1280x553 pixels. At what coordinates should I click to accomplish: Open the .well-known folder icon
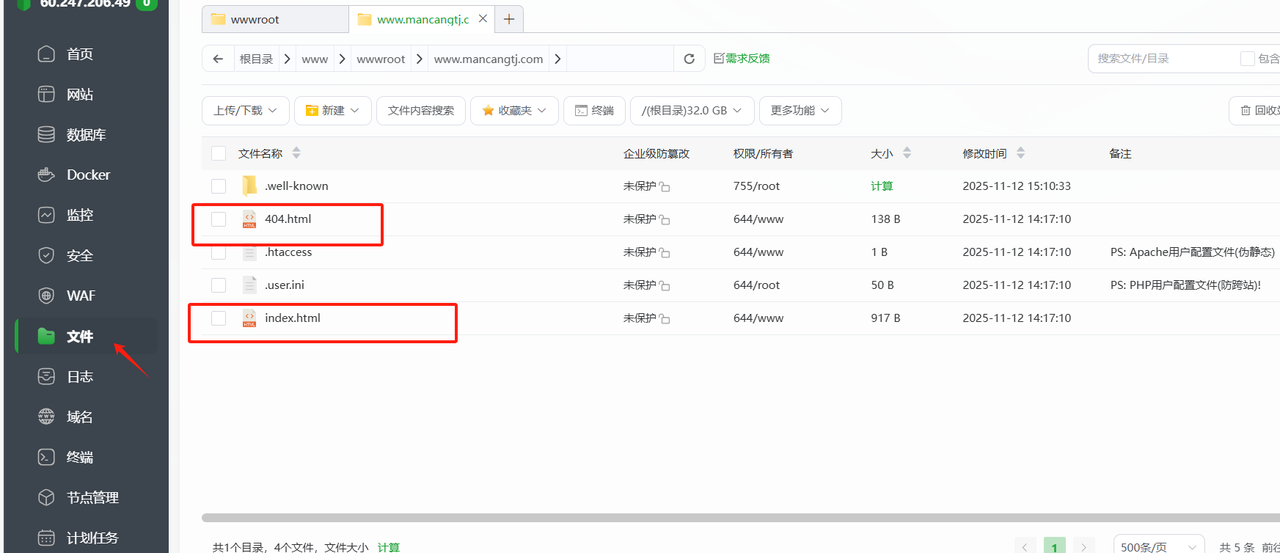click(249, 186)
